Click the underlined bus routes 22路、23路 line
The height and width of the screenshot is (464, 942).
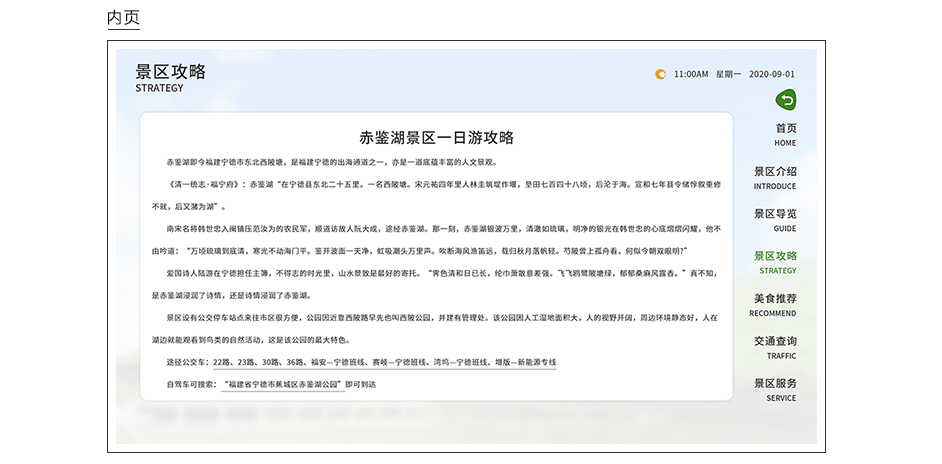pos(384,362)
